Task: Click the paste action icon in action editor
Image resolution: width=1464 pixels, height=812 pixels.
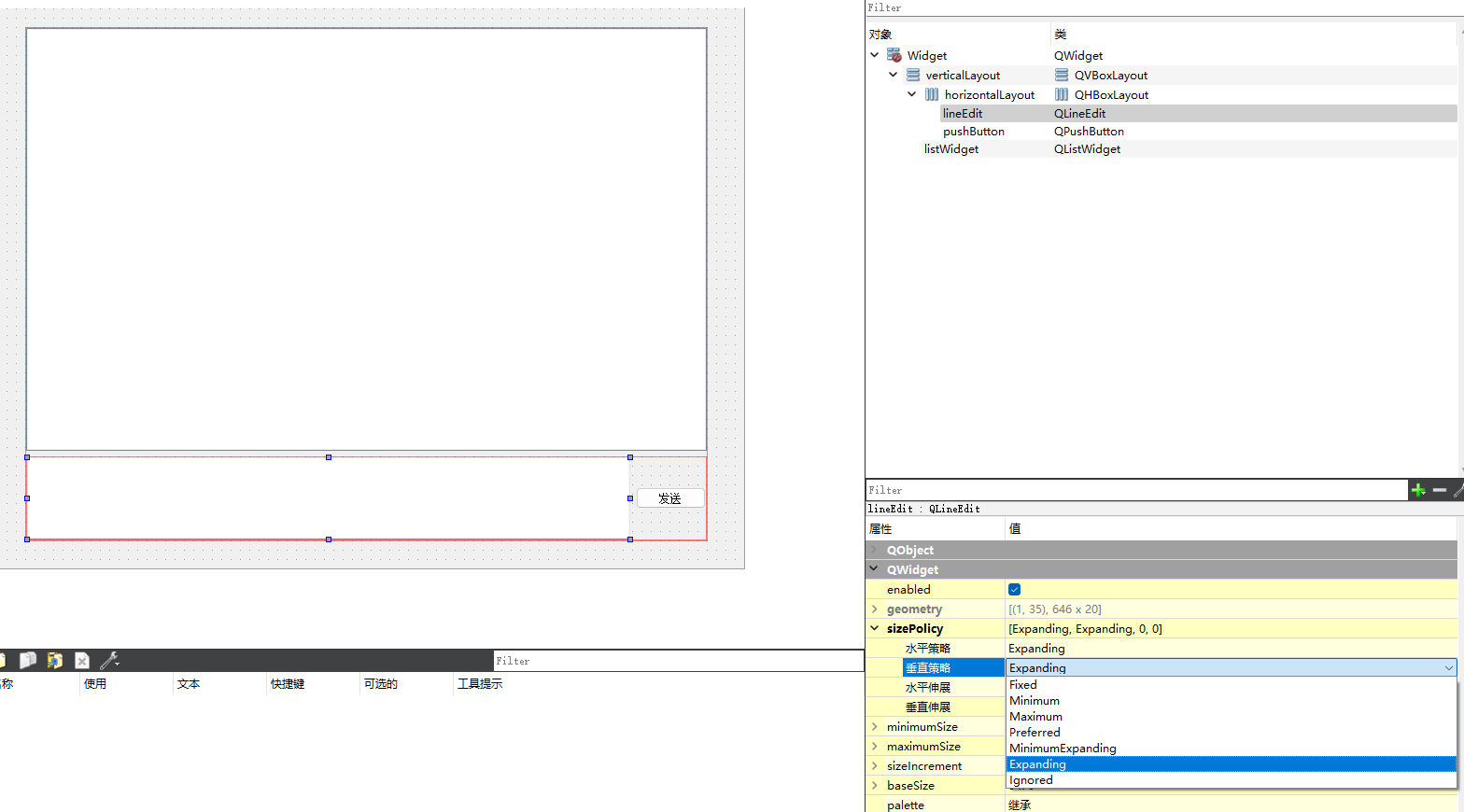Action: tap(55, 661)
